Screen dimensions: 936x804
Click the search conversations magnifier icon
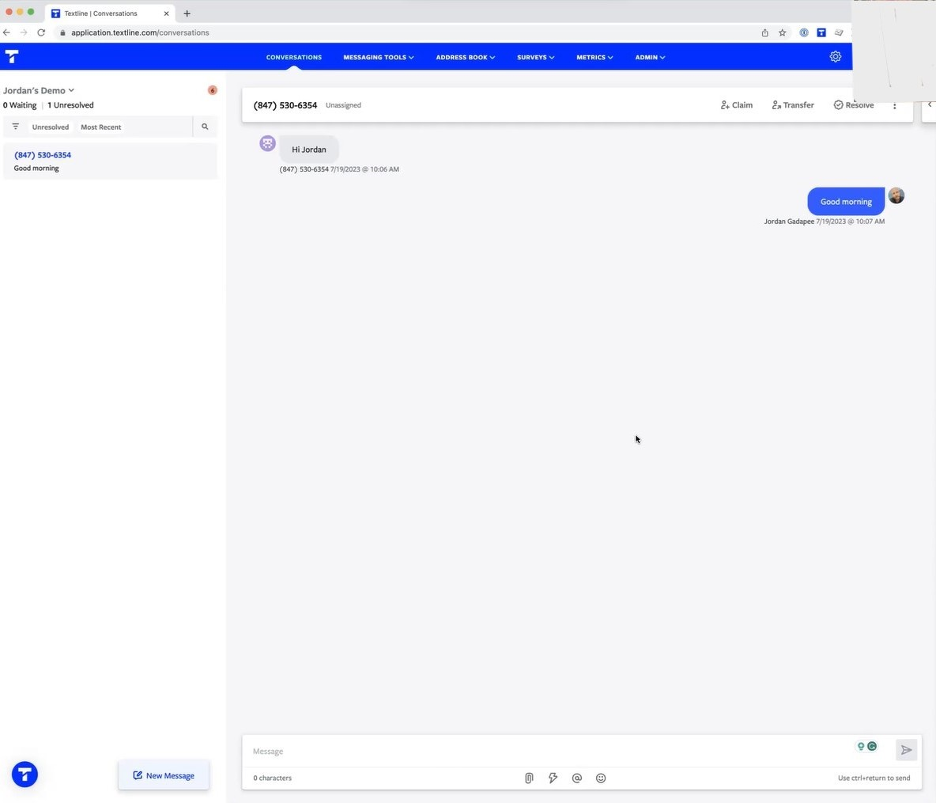click(205, 127)
